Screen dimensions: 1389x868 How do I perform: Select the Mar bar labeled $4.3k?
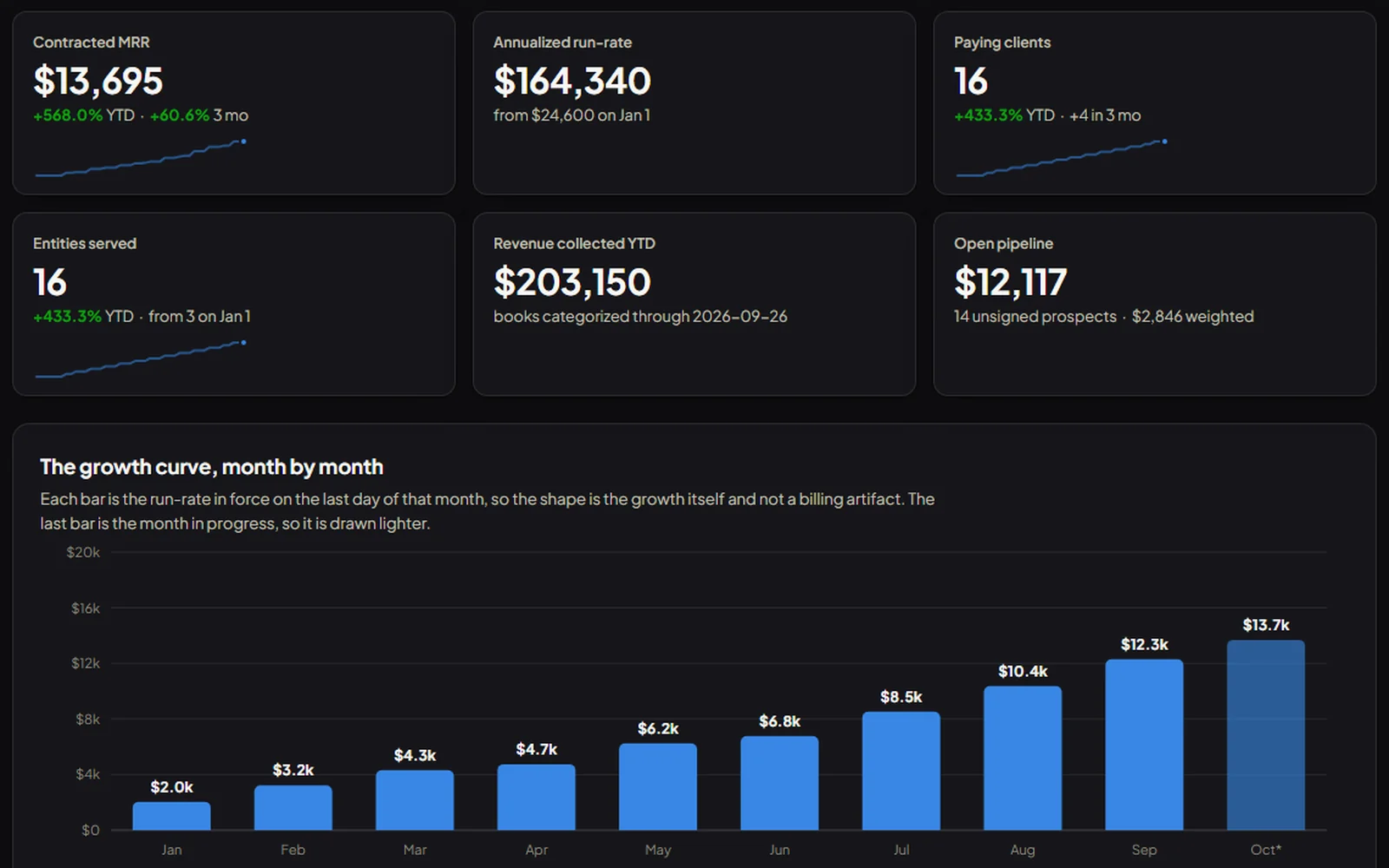click(415, 800)
